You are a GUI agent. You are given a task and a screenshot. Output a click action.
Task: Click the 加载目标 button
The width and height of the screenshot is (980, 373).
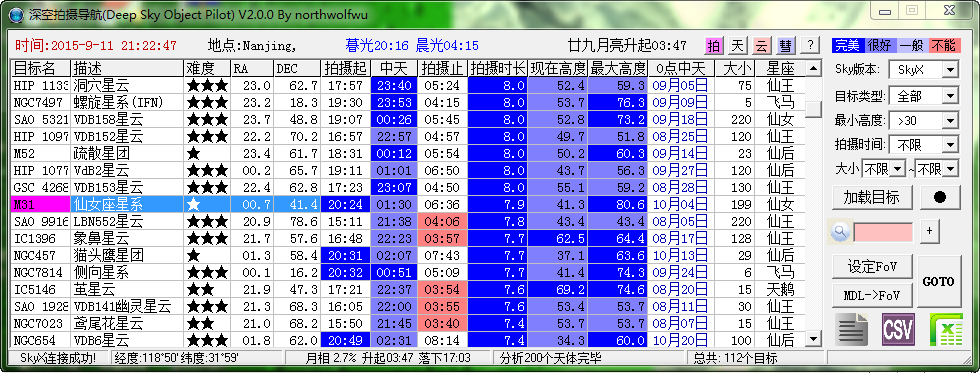[x=872, y=197]
